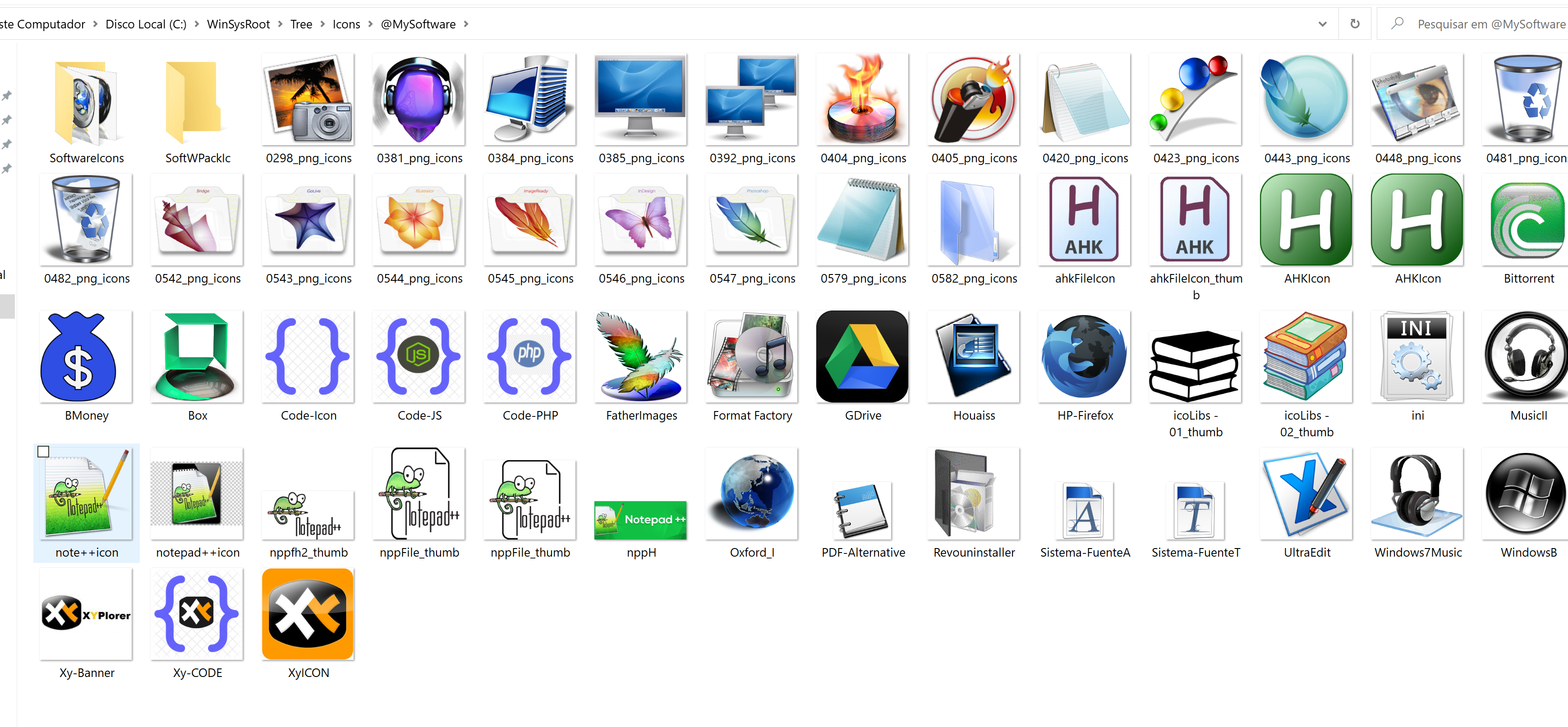Click the green nppH Notepad++ banner
This screenshot has width=1568, height=727.
[x=640, y=520]
